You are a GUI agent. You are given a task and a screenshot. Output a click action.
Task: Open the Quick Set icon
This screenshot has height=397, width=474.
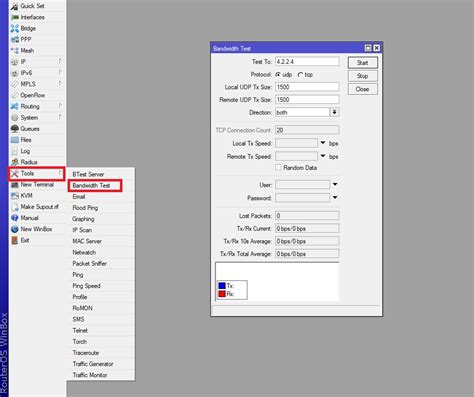pyautogui.click(x=15, y=6)
